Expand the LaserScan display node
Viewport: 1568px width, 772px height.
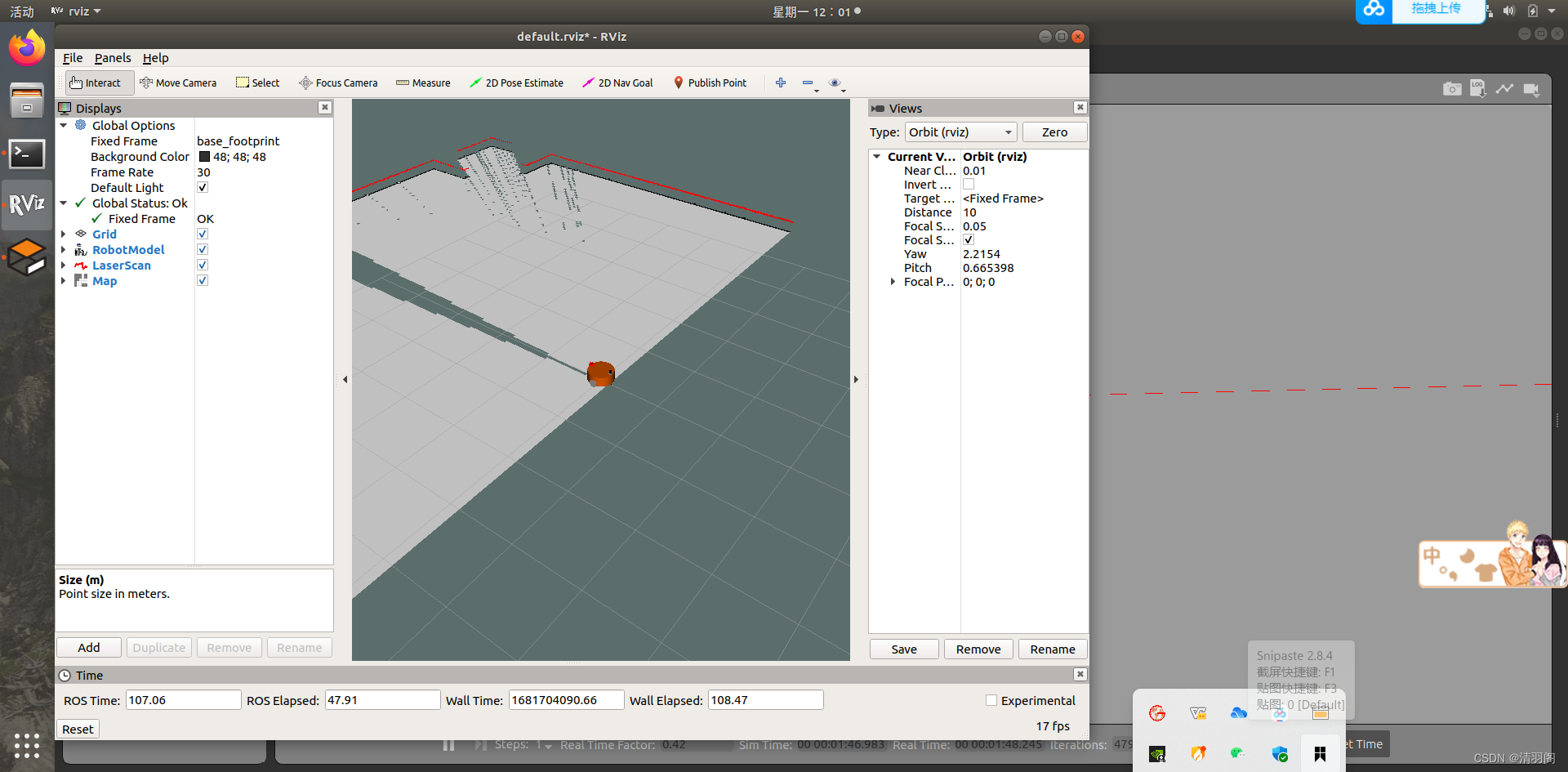pos(63,265)
